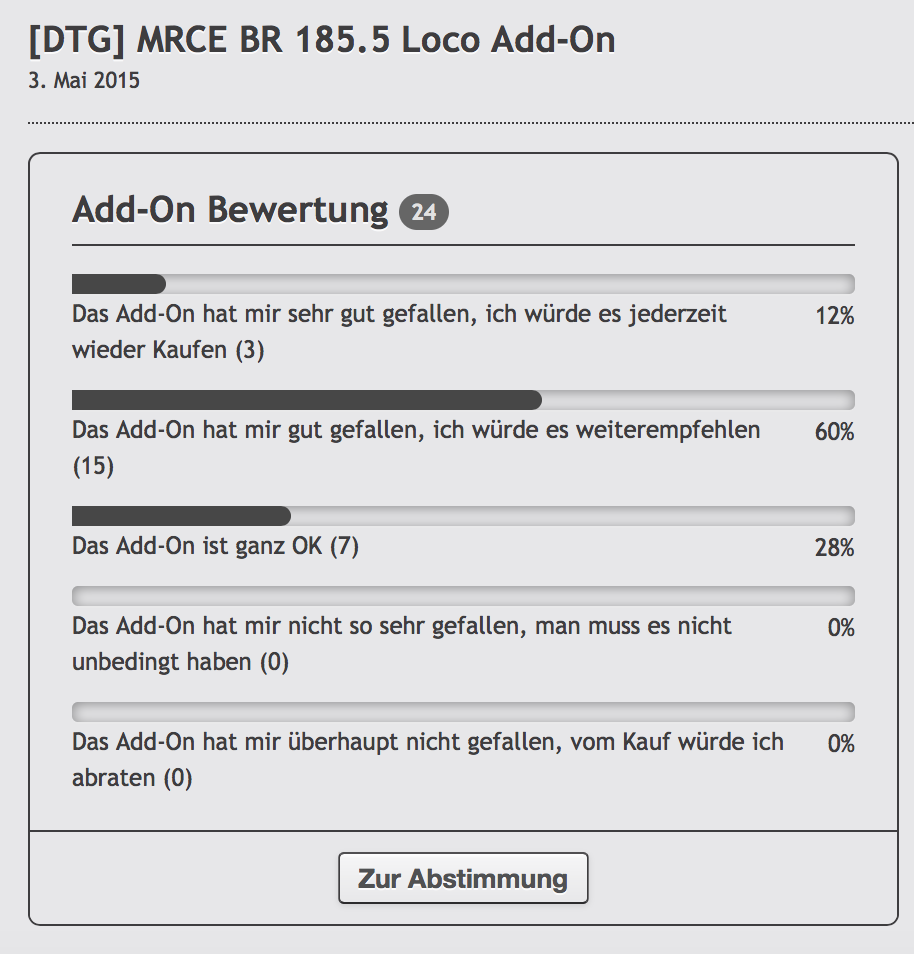Screen dimensions: 914x954
Task: Open the MRCE BR 185.5 Loco Add-On title
Action: (322, 39)
